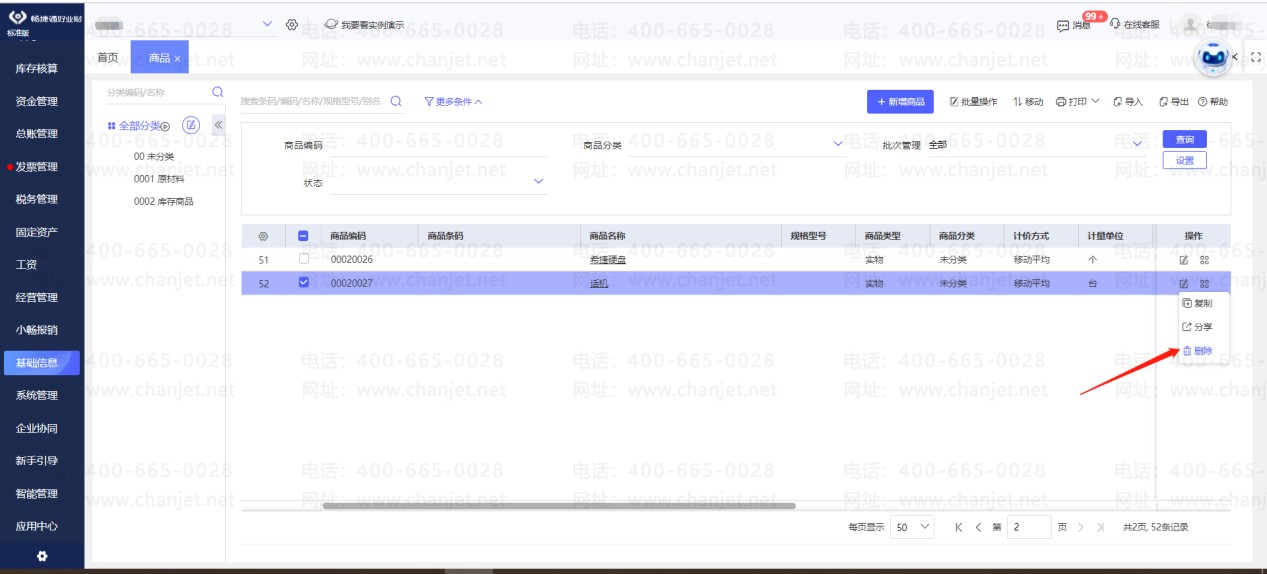Go to next page of records

(1081, 527)
